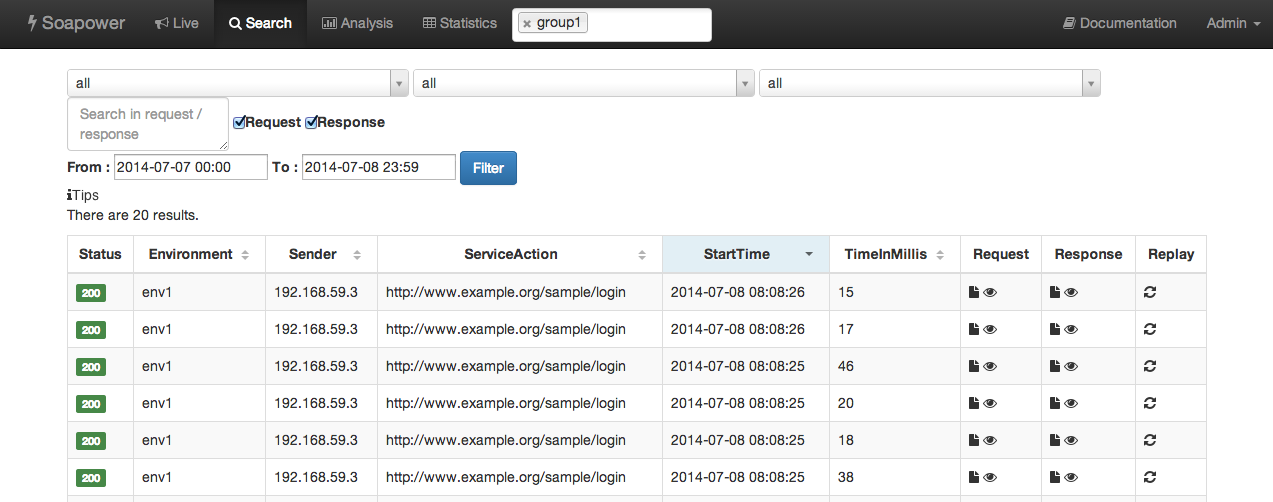The height and width of the screenshot is (502, 1273).
Task: View response with eye icon in 15 ms row
Action: [1071, 292]
